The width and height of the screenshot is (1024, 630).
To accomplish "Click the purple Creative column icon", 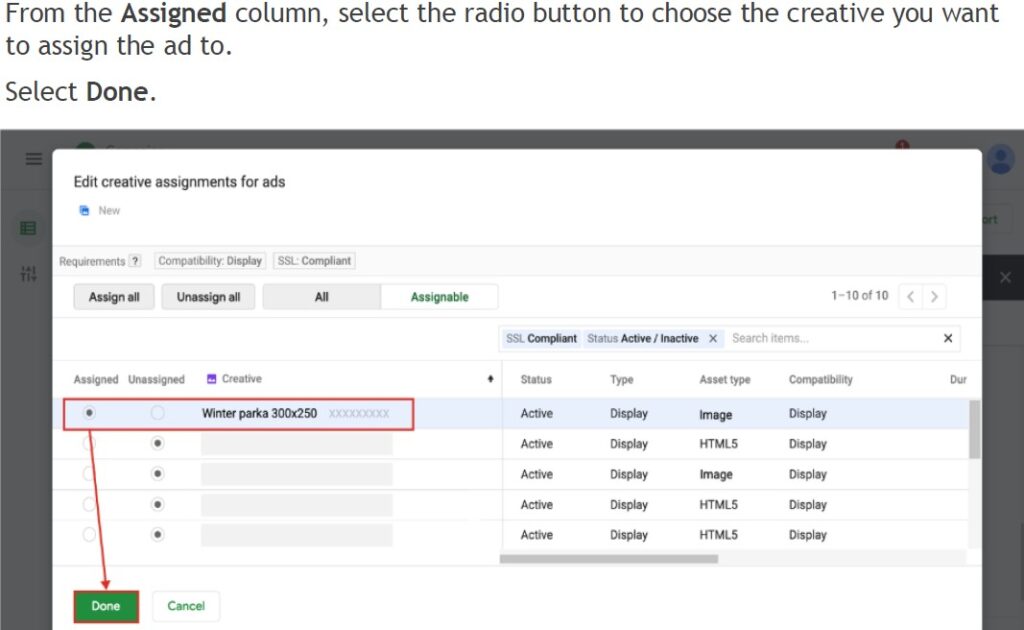I will pyautogui.click(x=211, y=379).
